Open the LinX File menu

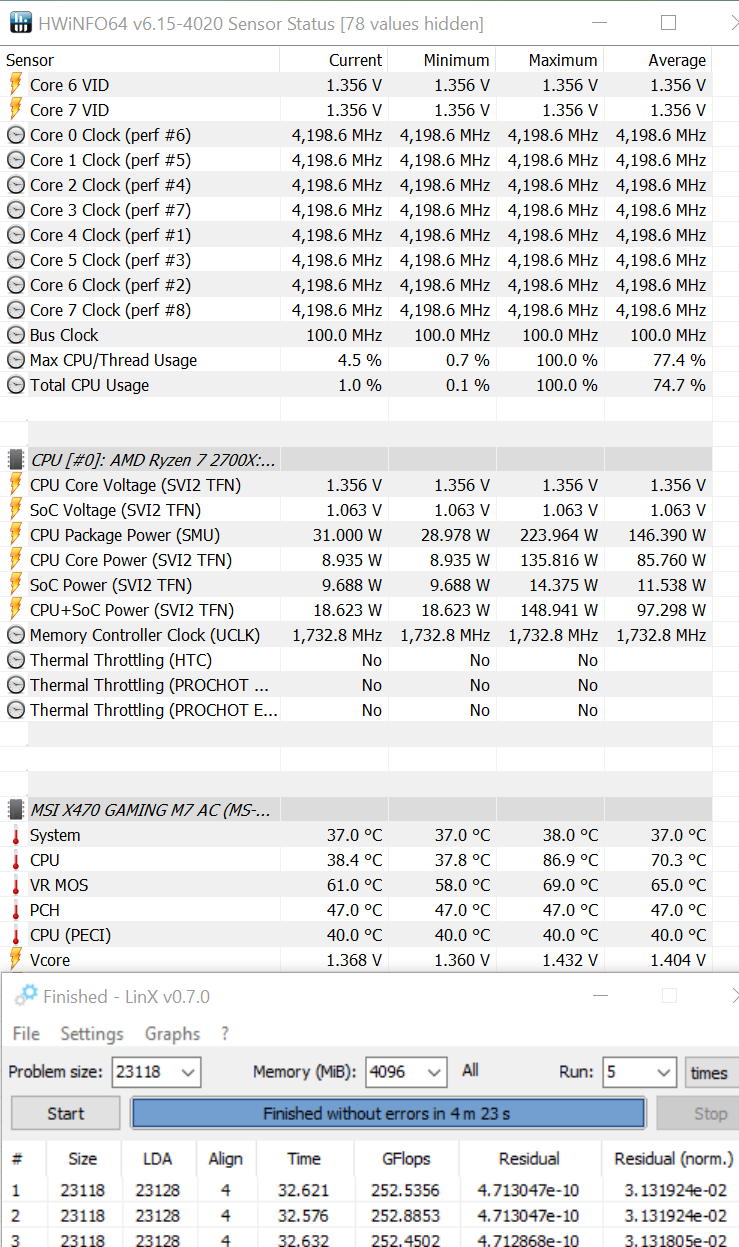(26, 1034)
